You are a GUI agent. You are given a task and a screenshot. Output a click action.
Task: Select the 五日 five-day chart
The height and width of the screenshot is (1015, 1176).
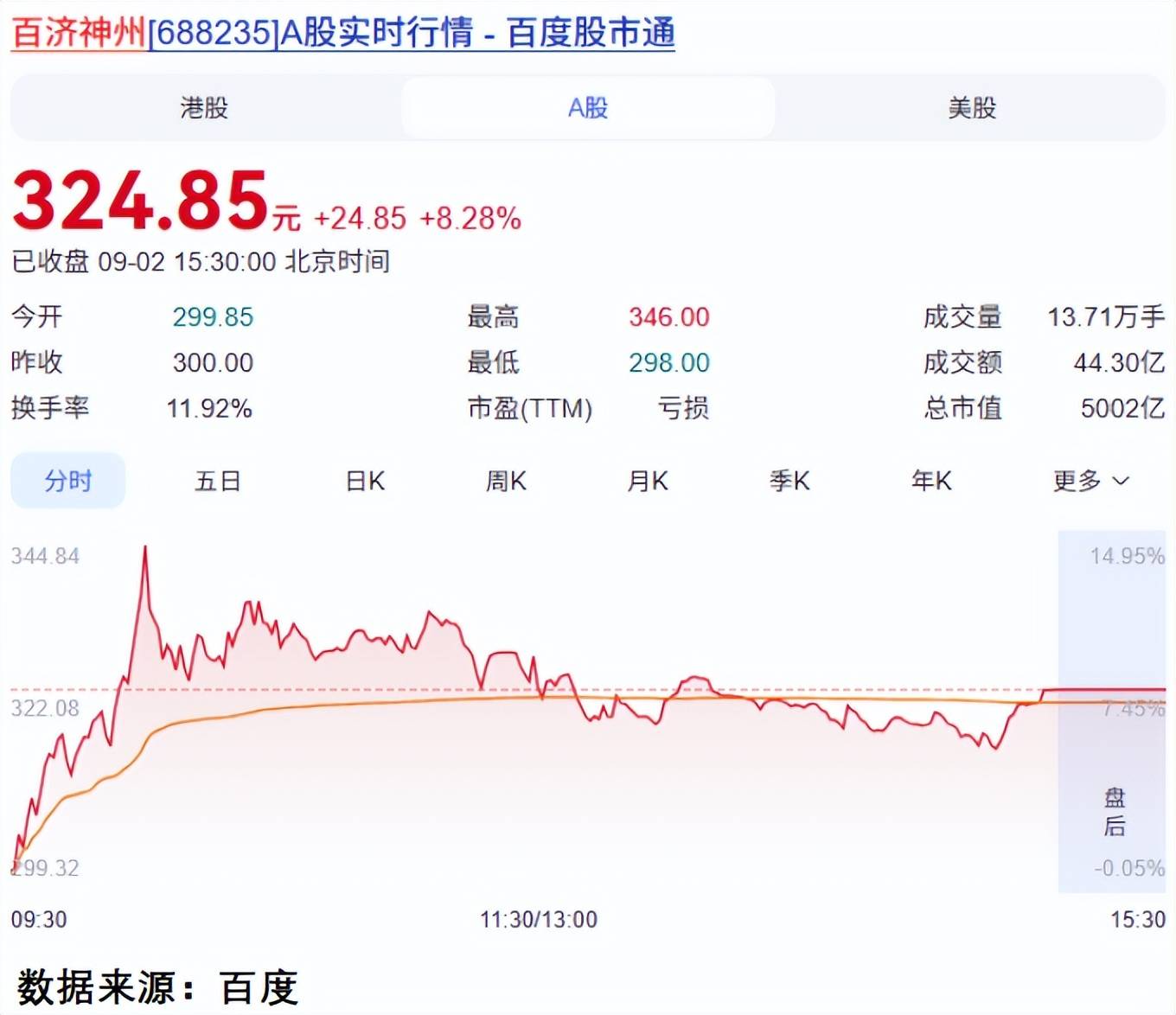pyautogui.click(x=217, y=481)
